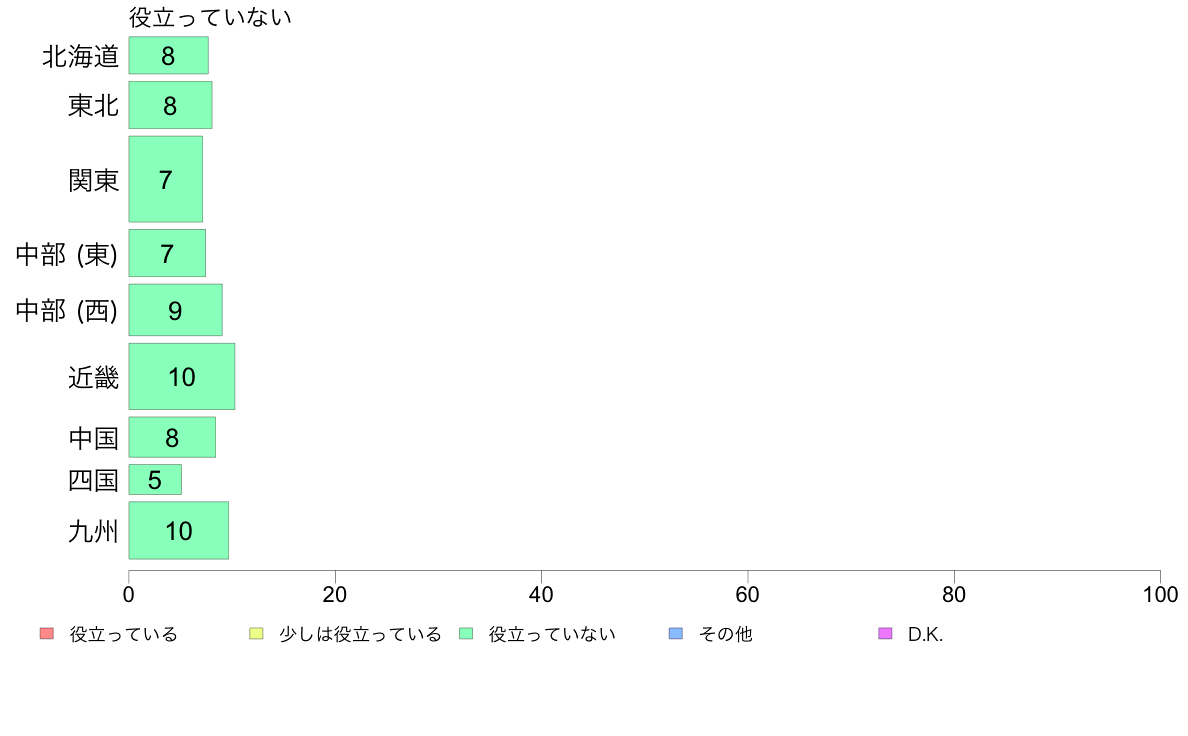Select the 近畿 bar showing 10
Image resolution: width=1188 pixels, height=736 pixels.
point(182,376)
